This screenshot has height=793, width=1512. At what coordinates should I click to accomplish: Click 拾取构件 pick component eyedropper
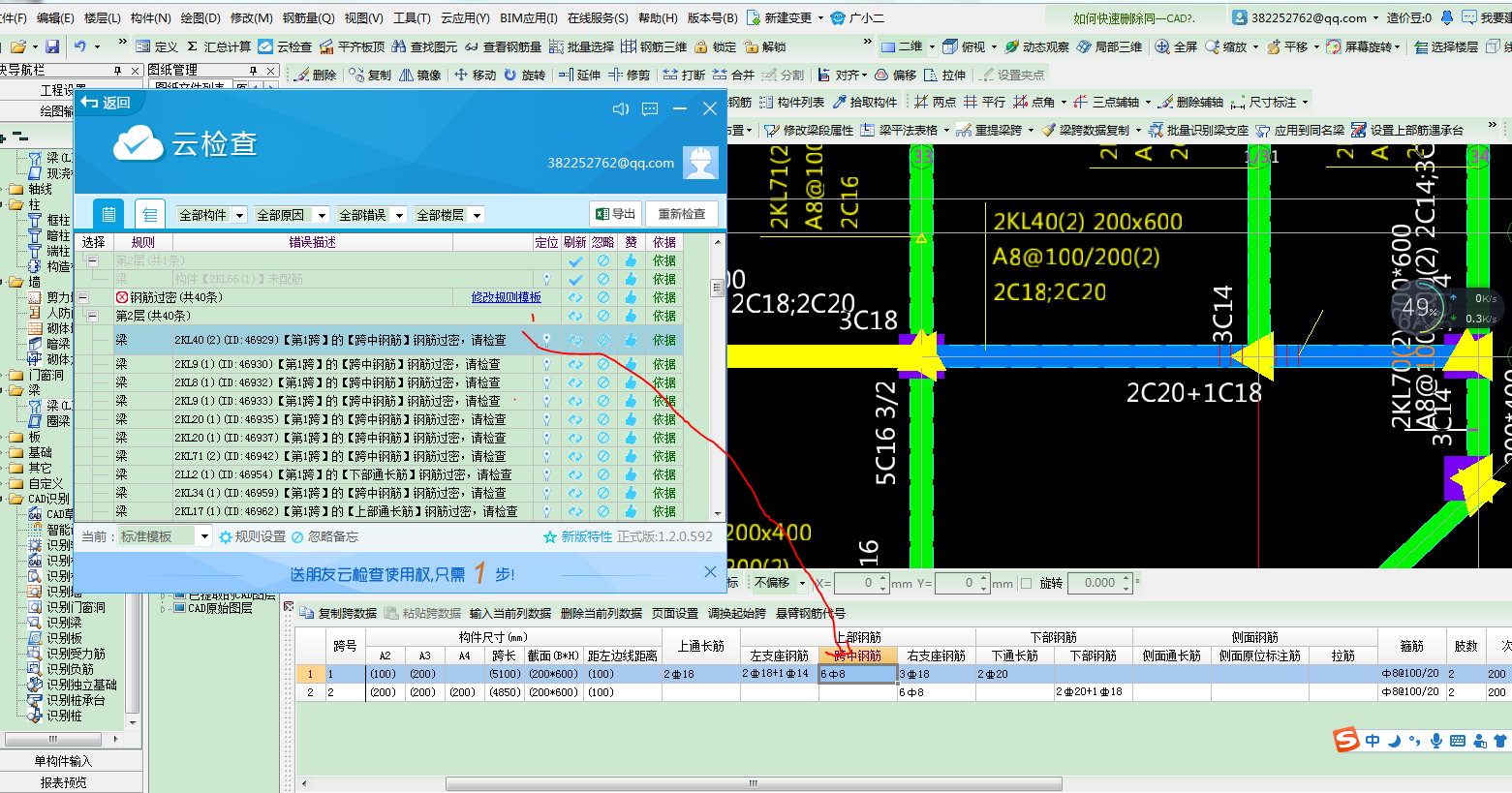tap(865, 102)
